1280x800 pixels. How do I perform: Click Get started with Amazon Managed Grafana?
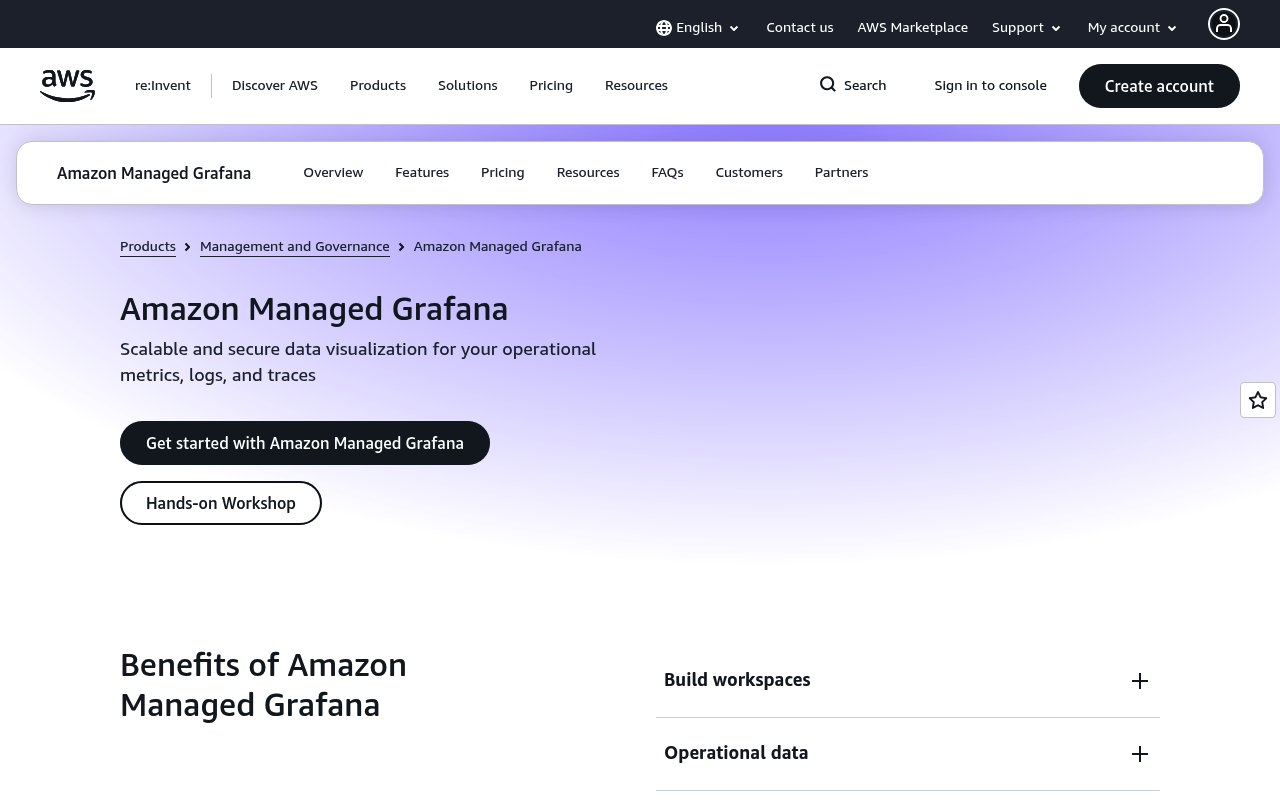[x=305, y=443]
